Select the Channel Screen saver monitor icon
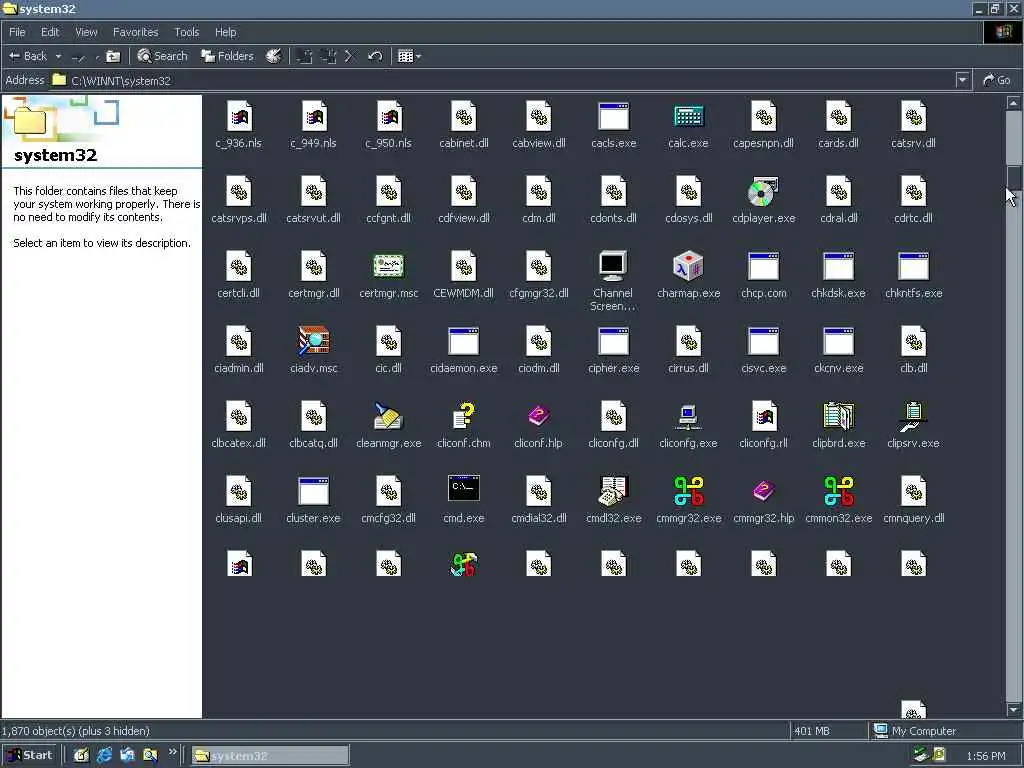This screenshot has width=1024, height=768. (x=613, y=266)
